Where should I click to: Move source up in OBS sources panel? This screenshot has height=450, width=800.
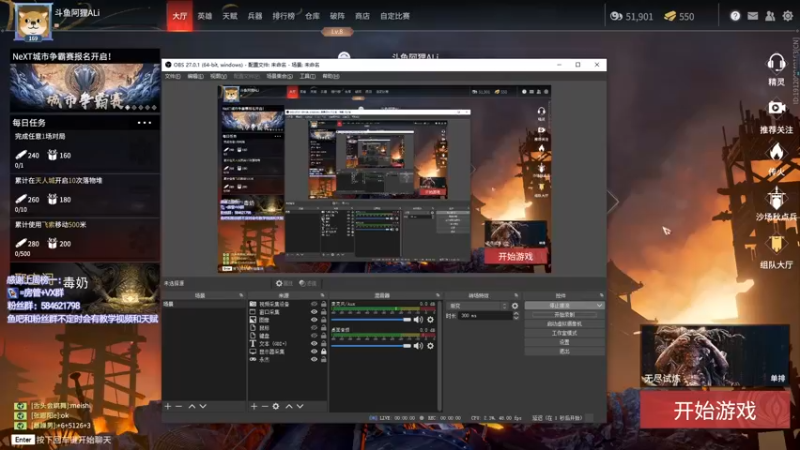coord(289,406)
